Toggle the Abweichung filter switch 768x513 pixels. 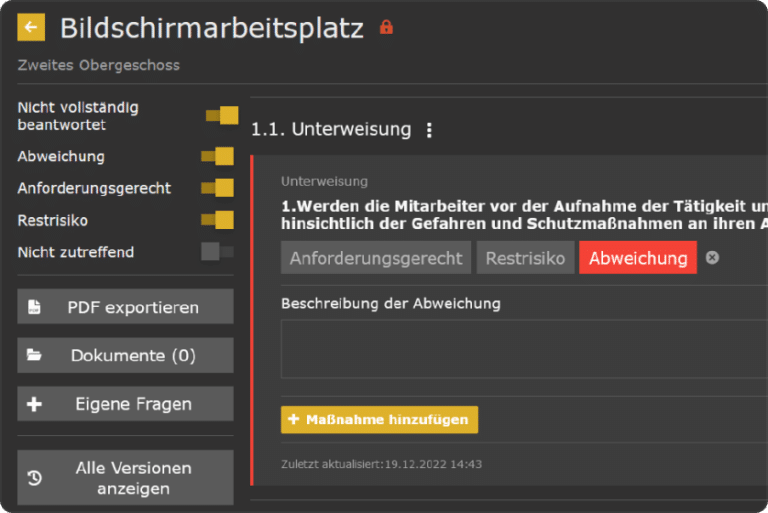coord(217,156)
